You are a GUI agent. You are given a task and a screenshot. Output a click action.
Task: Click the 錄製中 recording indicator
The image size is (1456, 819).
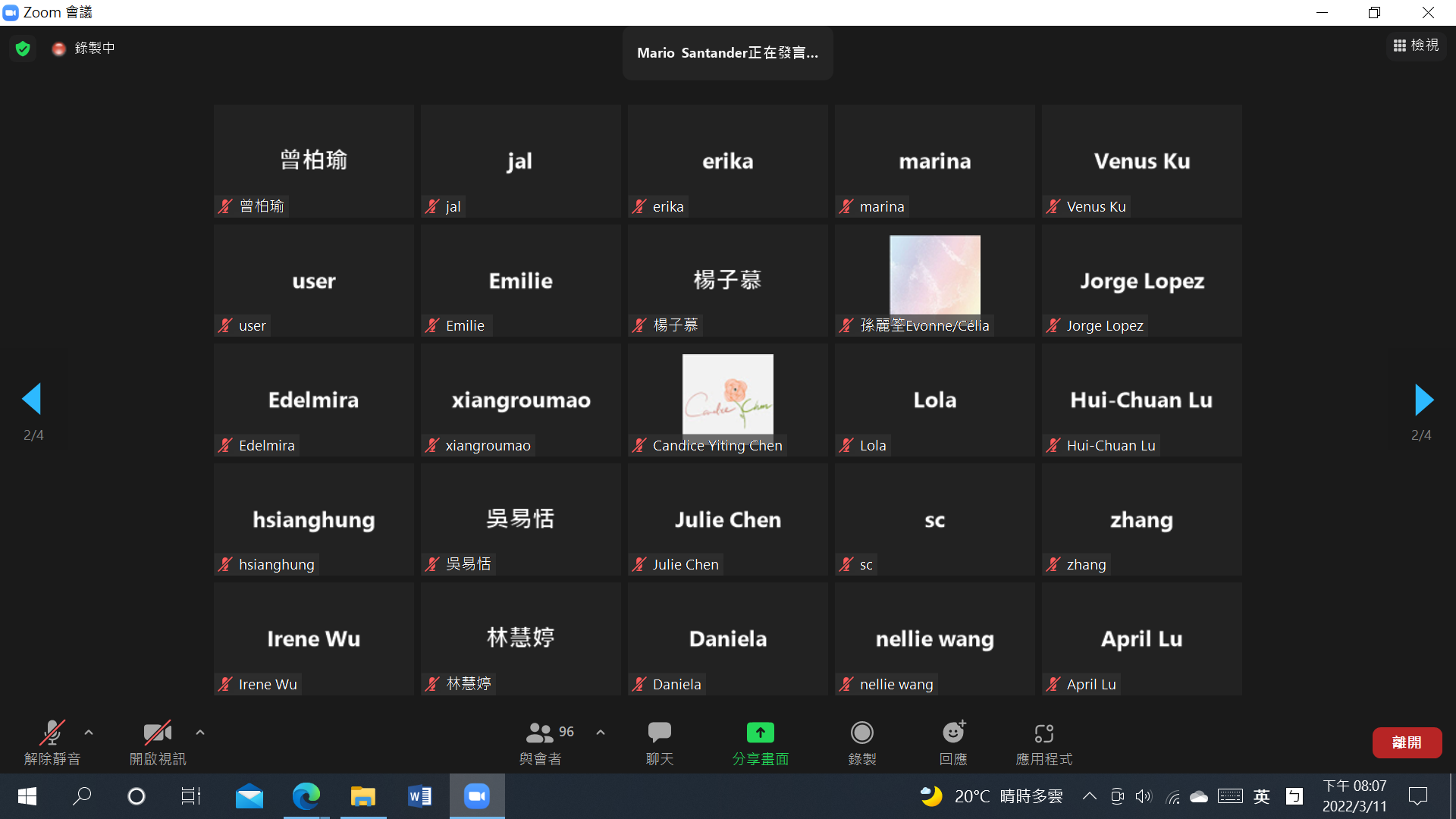(83, 49)
